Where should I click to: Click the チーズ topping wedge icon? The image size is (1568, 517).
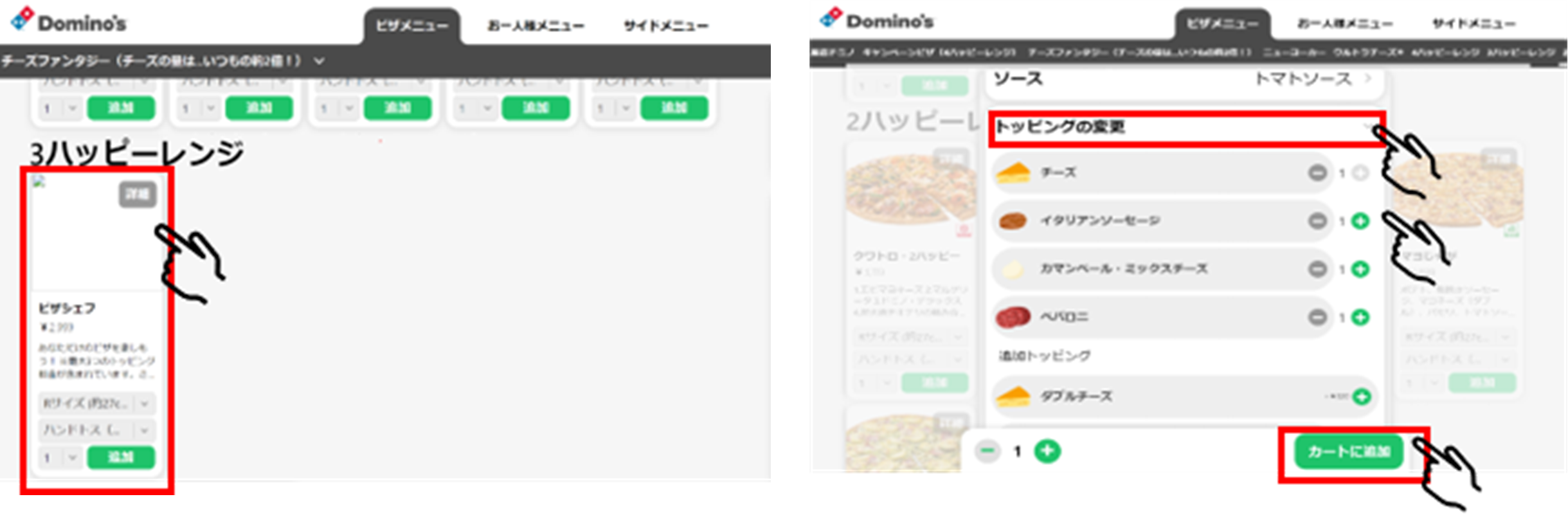(1013, 173)
